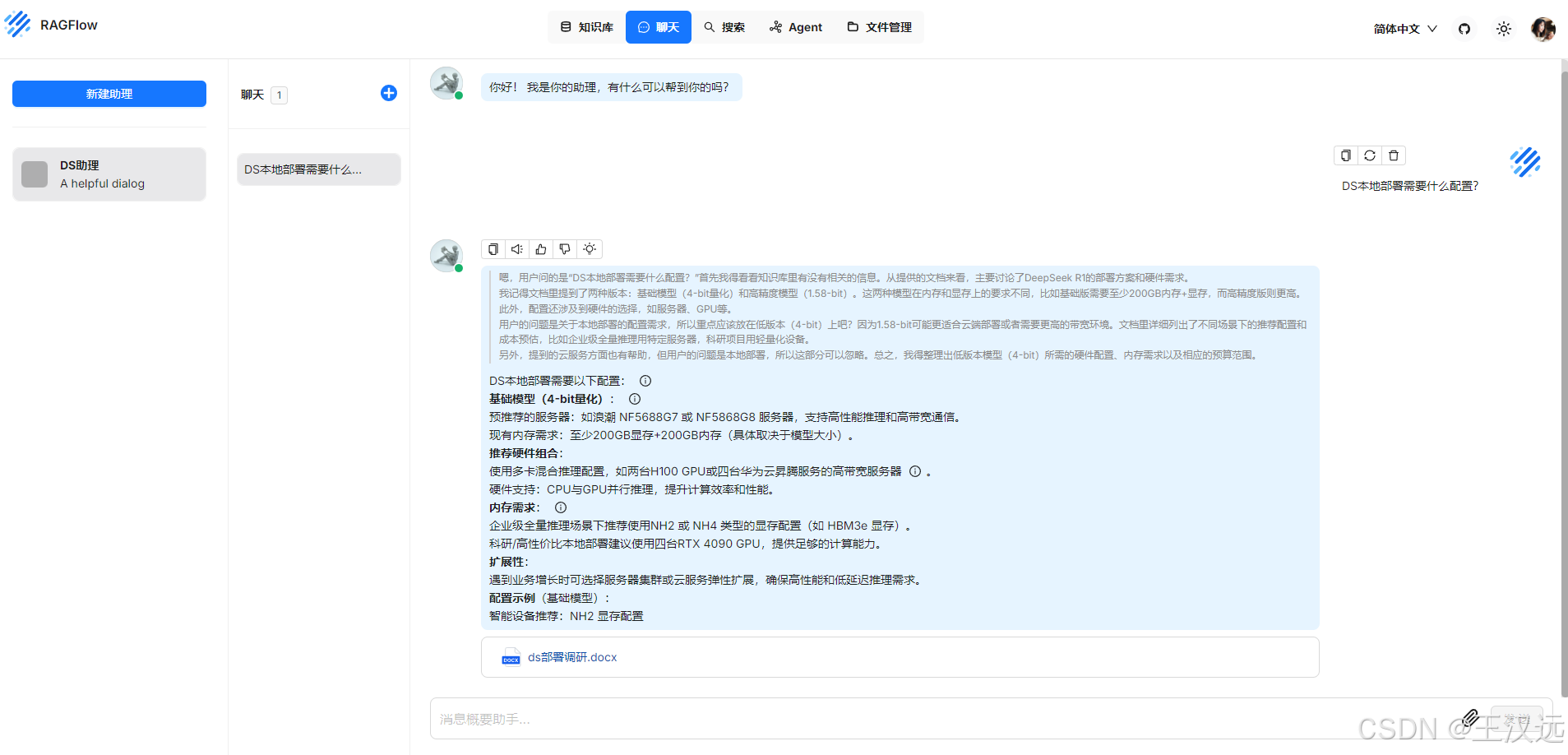1568x755 pixels.
Task: Click the assistant avatar beside the answer
Action: coord(446,256)
